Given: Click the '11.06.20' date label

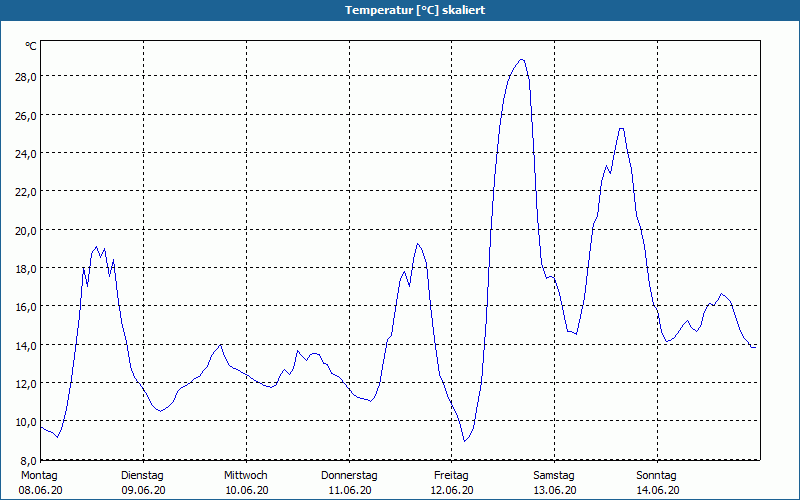Looking at the screenshot, I should (350, 490).
